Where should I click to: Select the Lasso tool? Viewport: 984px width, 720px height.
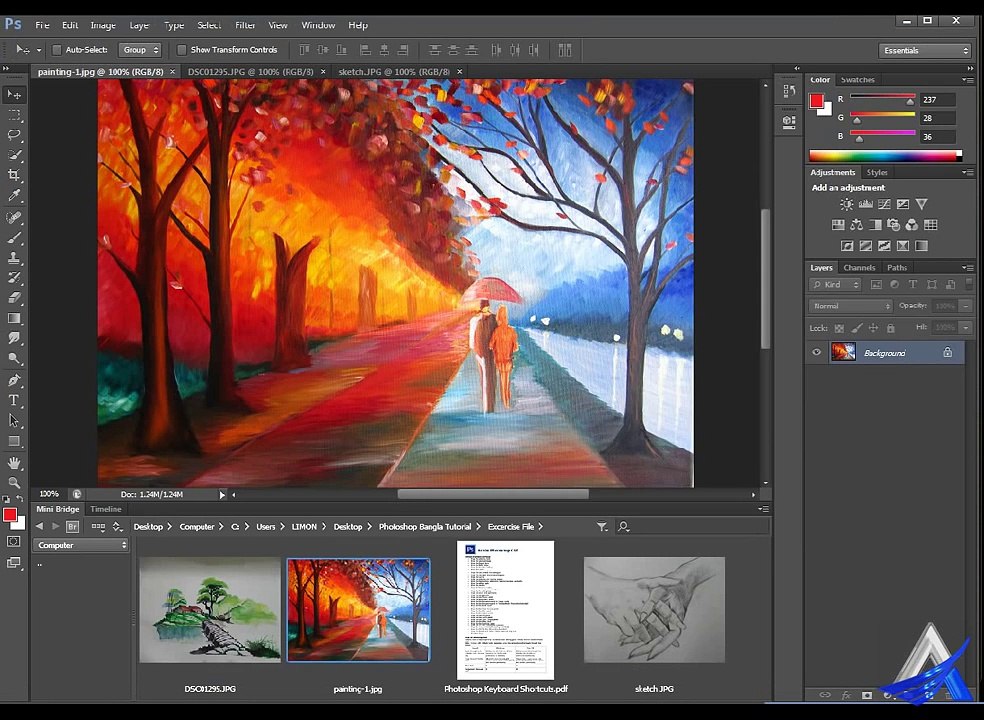(x=14, y=136)
